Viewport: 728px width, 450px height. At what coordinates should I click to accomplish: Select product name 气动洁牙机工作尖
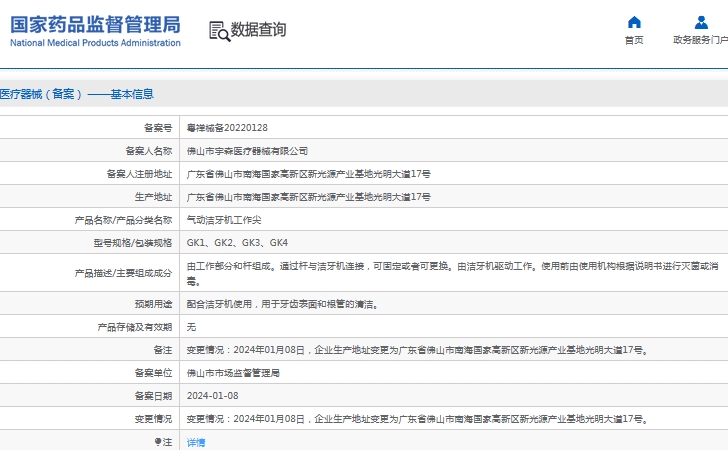[x=224, y=220]
